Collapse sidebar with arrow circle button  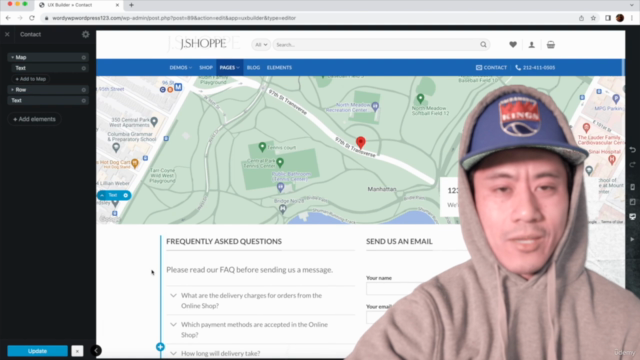coord(96,351)
